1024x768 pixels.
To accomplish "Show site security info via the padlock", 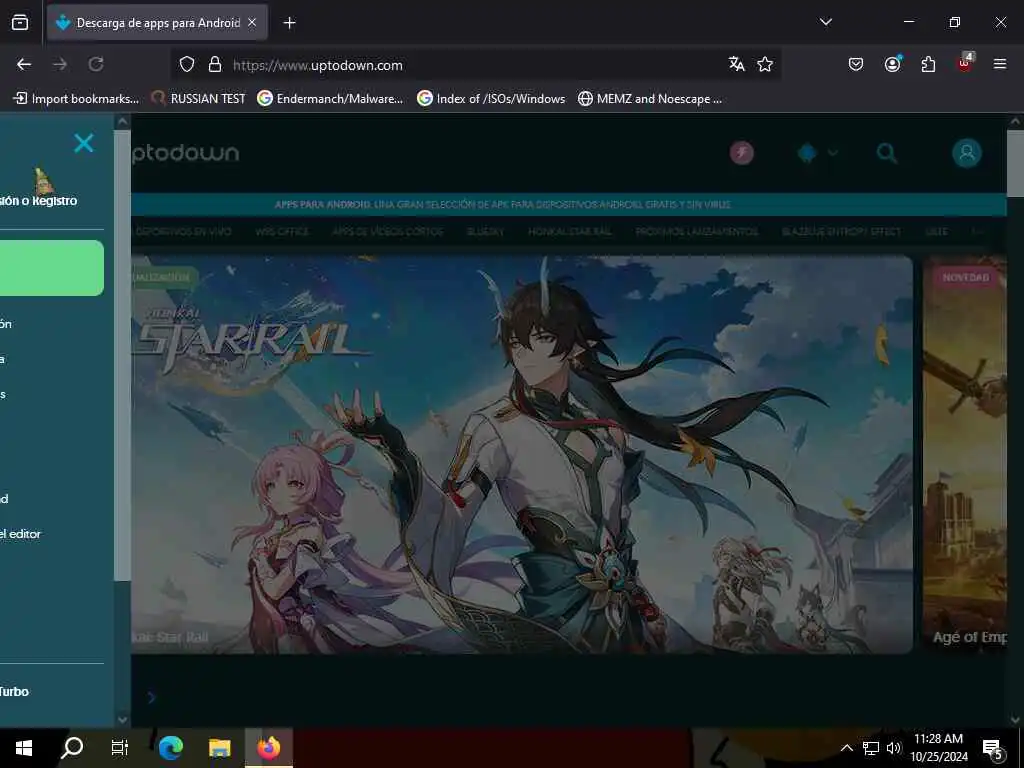I will 215,64.
